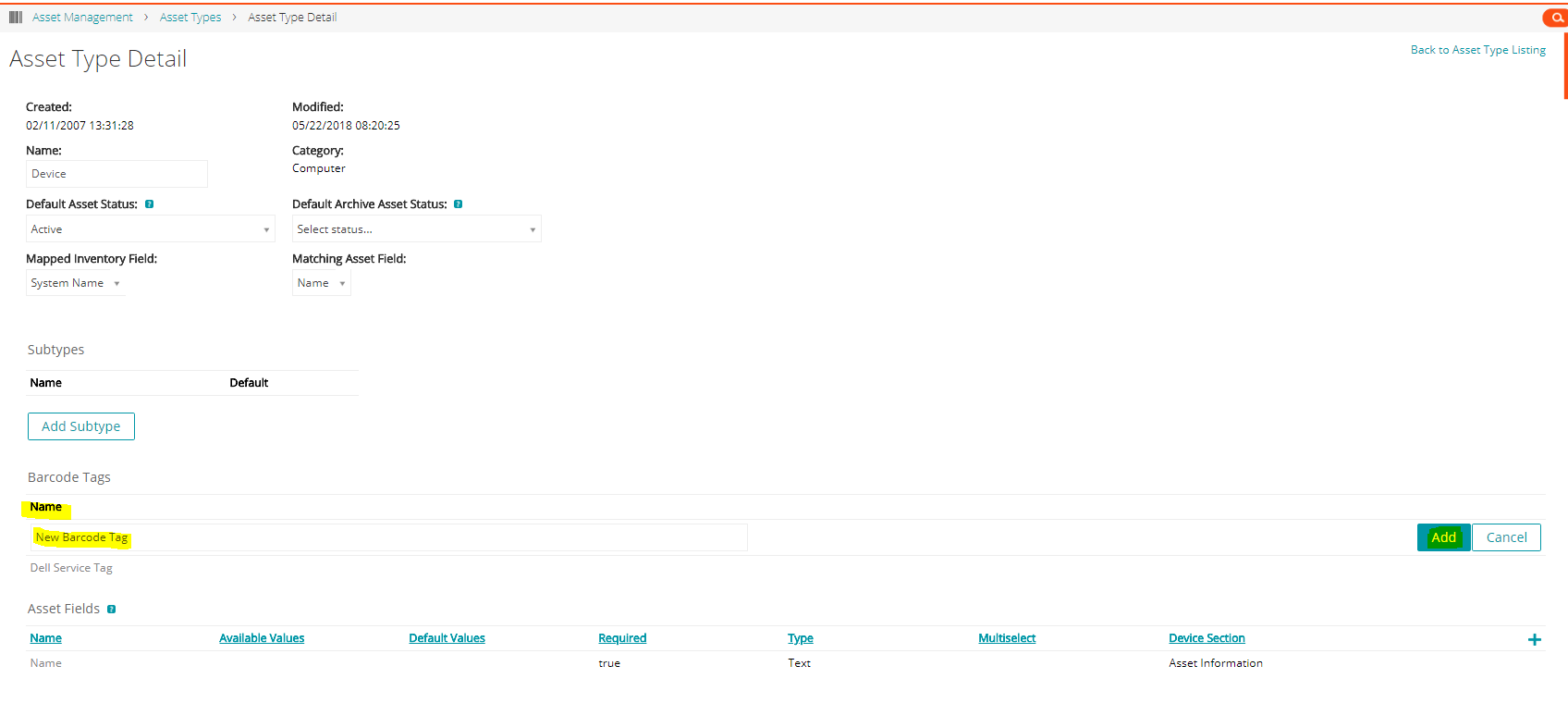1568x703 pixels.
Task: Sort by Default Values column
Action: (x=447, y=638)
